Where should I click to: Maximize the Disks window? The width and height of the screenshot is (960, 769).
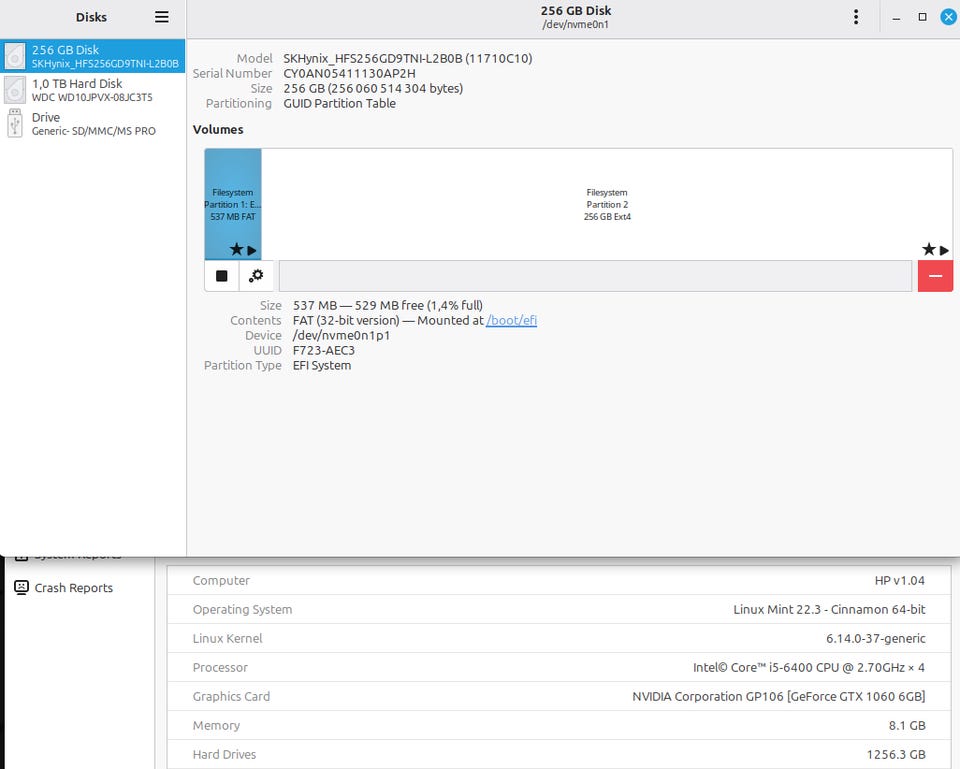(x=922, y=17)
